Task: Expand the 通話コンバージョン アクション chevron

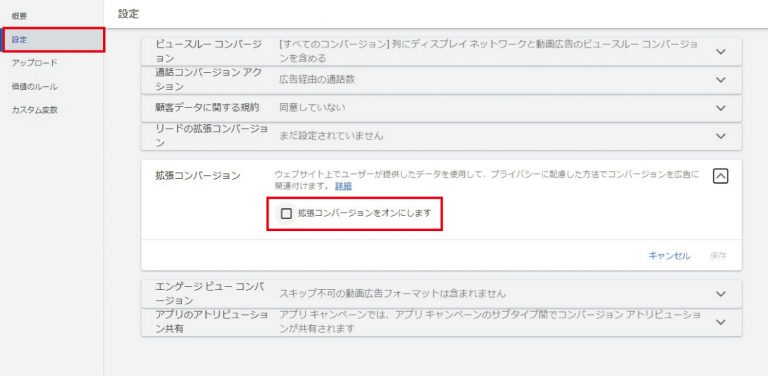Action: point(720,80)
